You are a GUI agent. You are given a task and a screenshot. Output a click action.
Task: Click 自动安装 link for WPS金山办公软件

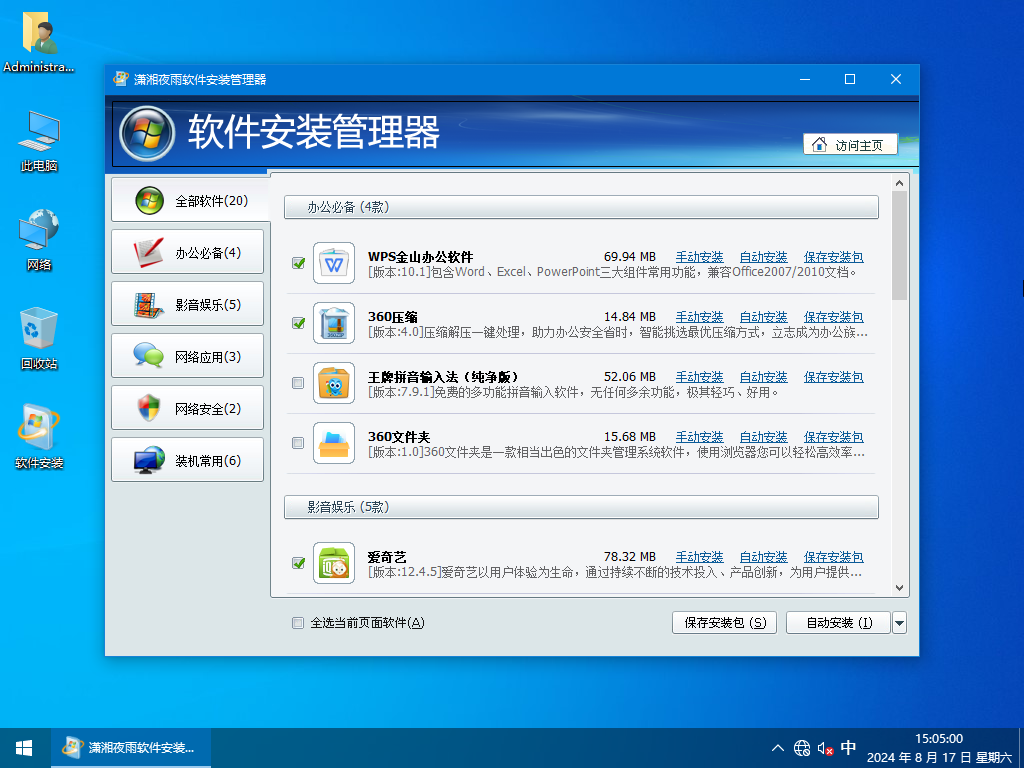tap(763, 257)
